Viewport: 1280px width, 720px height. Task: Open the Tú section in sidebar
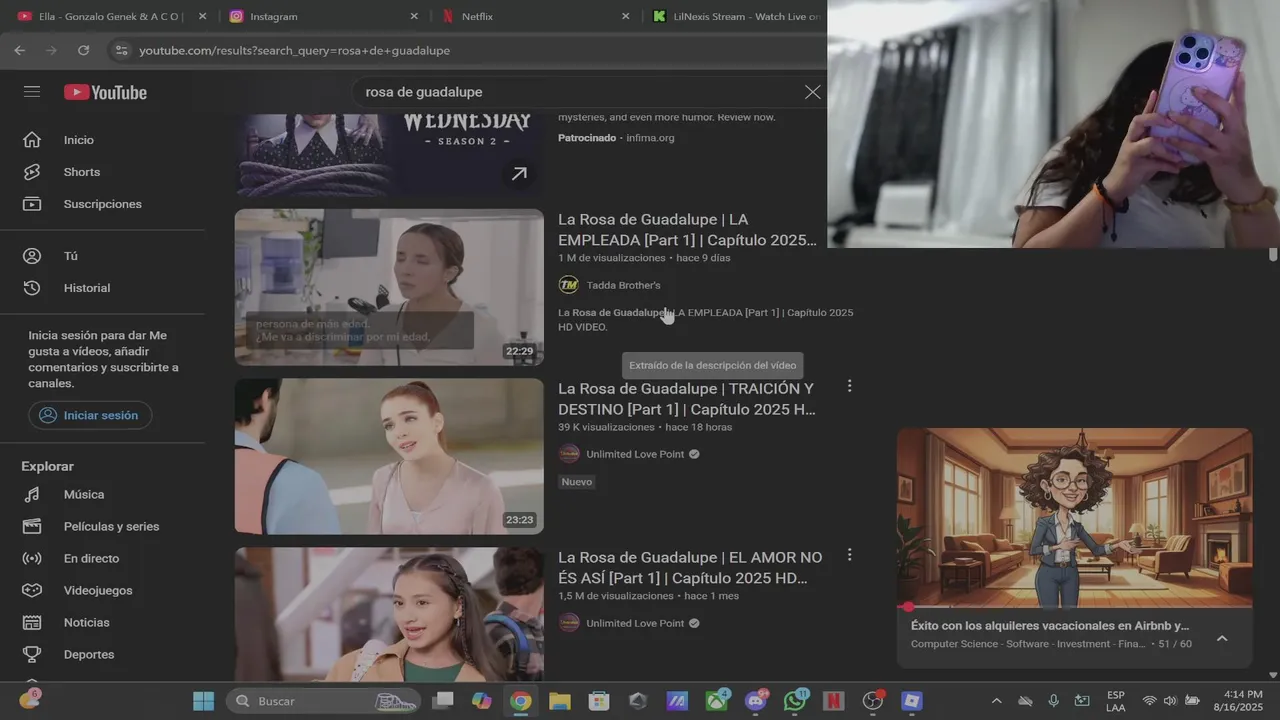tap(70, 256)
